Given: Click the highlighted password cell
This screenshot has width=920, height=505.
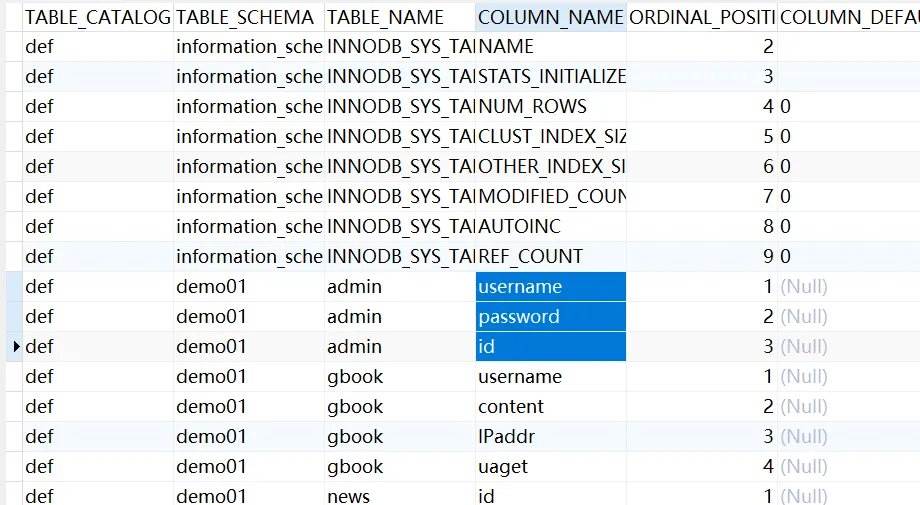Looking at the screenshot, I should pyautogui.click(x=550, y=317).
